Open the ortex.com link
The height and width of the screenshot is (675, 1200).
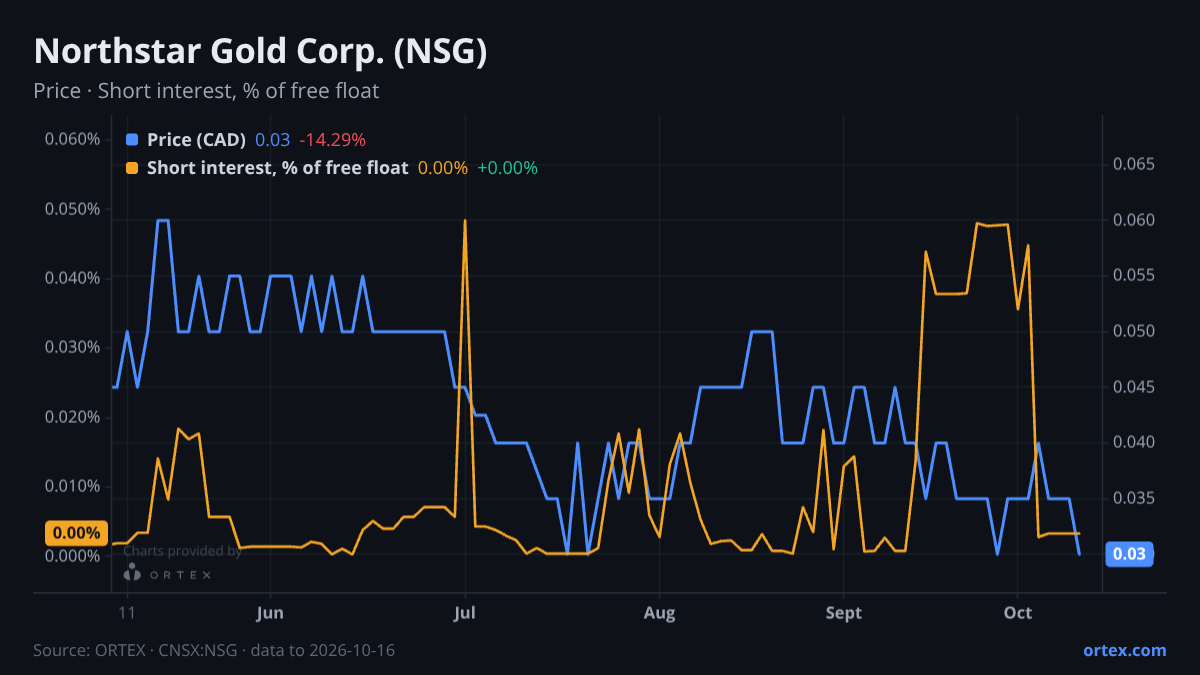click(x=1124, y=650)
